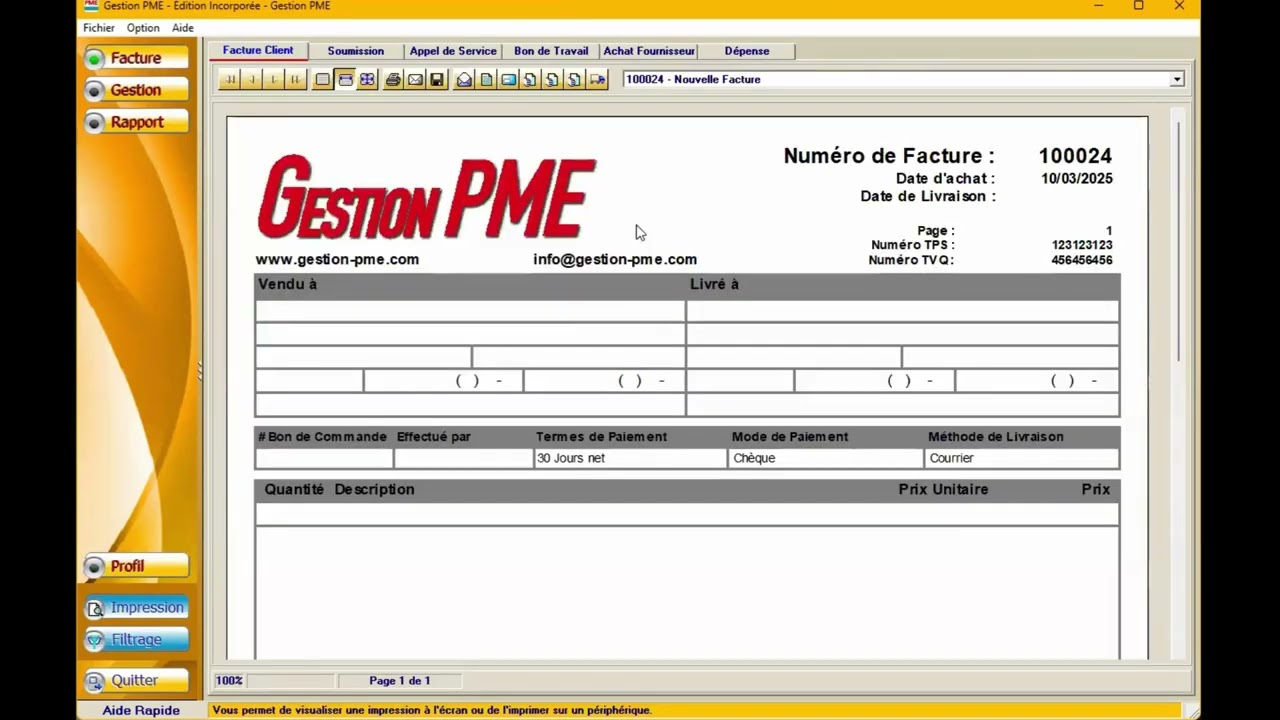Click the purchase date '10/03/2025'

point(1077,179)
